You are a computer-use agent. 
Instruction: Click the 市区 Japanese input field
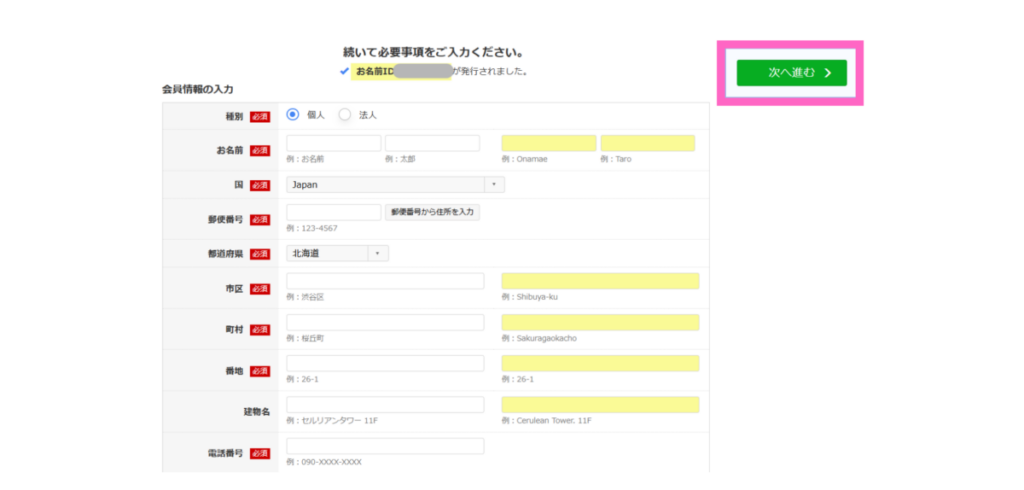click(x=385, y=281)
